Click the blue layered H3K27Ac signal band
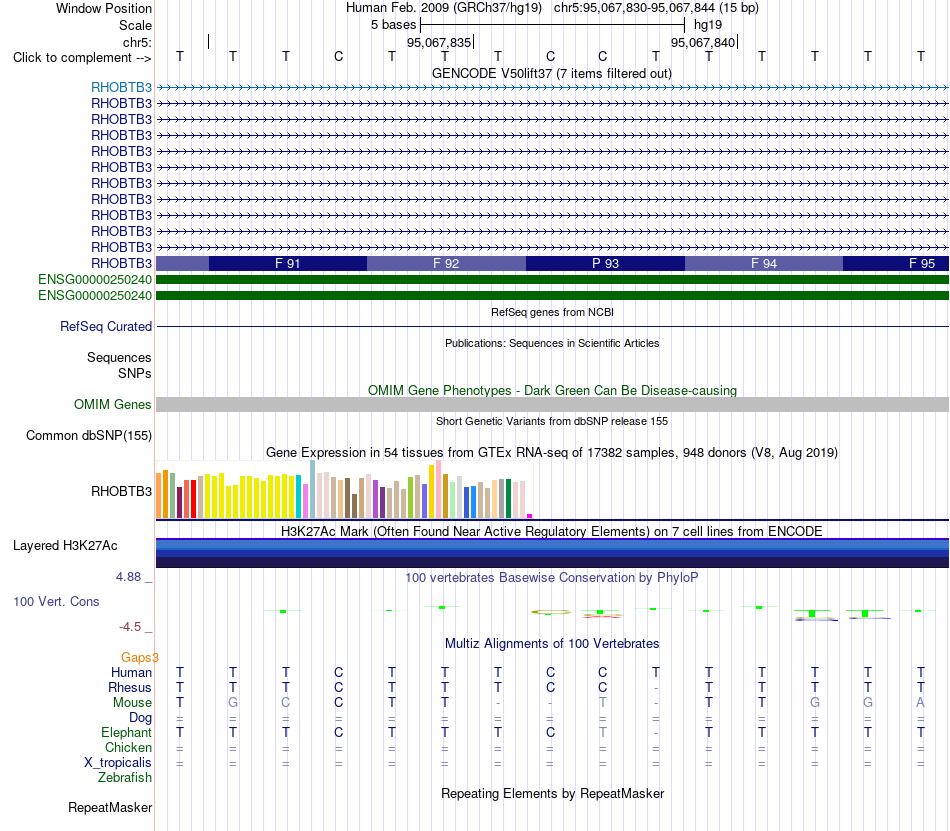950x831 pixels. (552, 553)
